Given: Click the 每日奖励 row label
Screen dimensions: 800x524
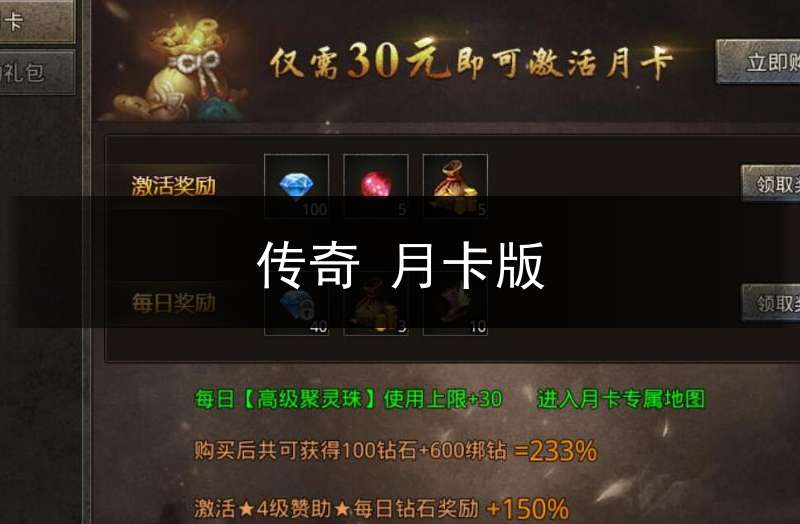Looking at the screenshot, I should coord(173,303).
